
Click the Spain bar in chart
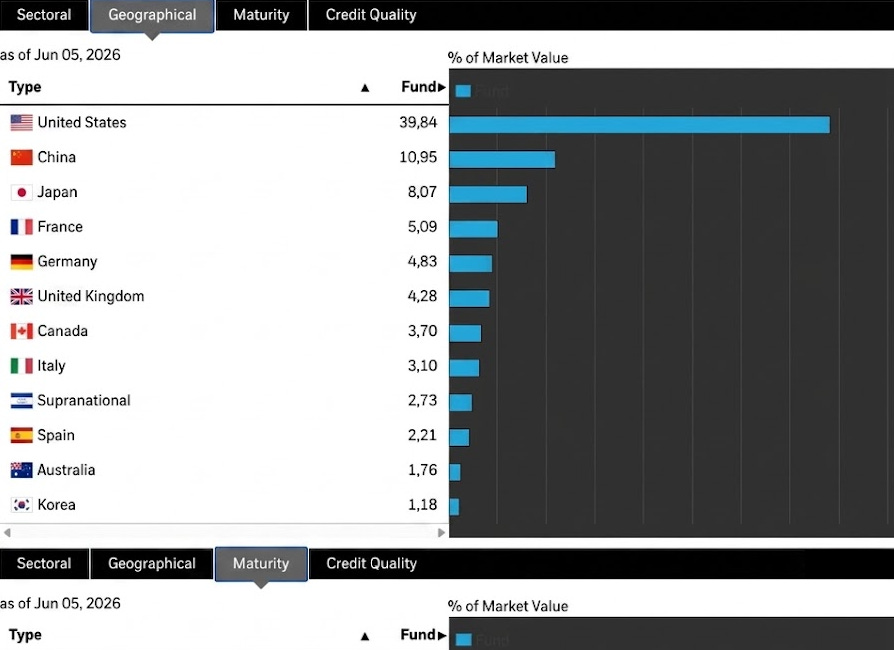tap(460, 437)
